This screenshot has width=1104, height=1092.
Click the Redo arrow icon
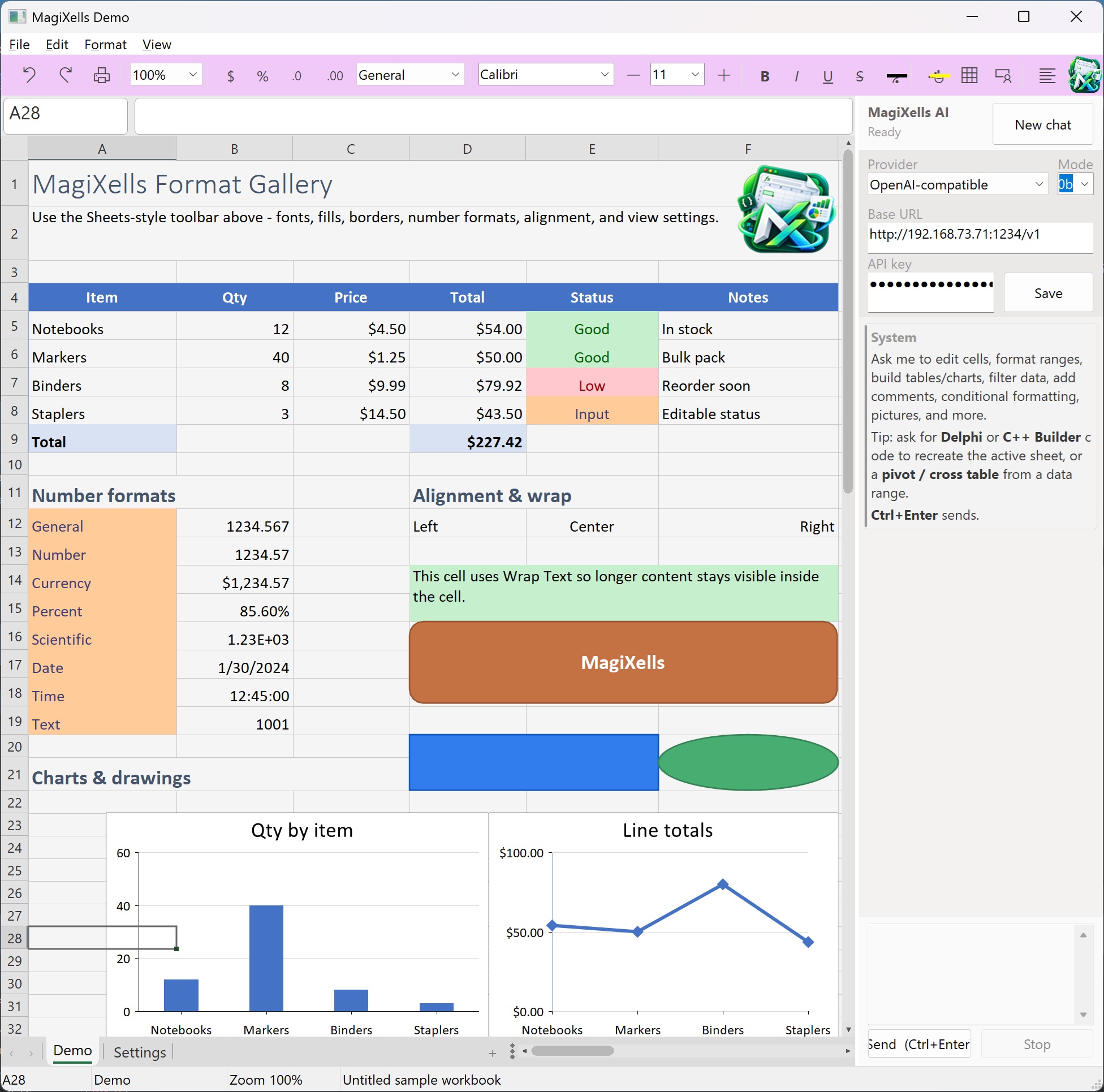[x=66, y=75]
